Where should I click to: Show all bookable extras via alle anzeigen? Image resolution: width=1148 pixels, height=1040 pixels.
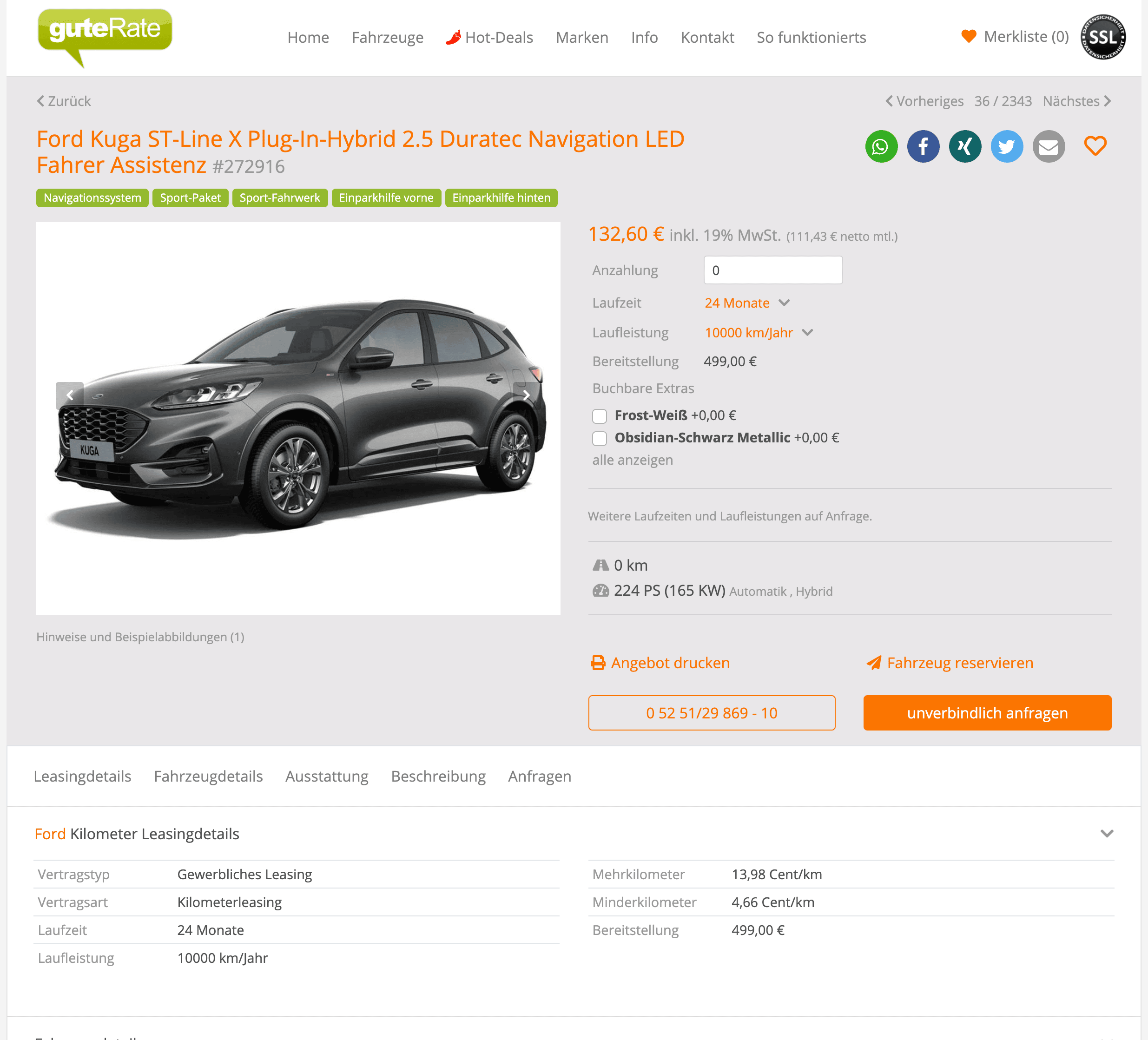click(632, 460)
